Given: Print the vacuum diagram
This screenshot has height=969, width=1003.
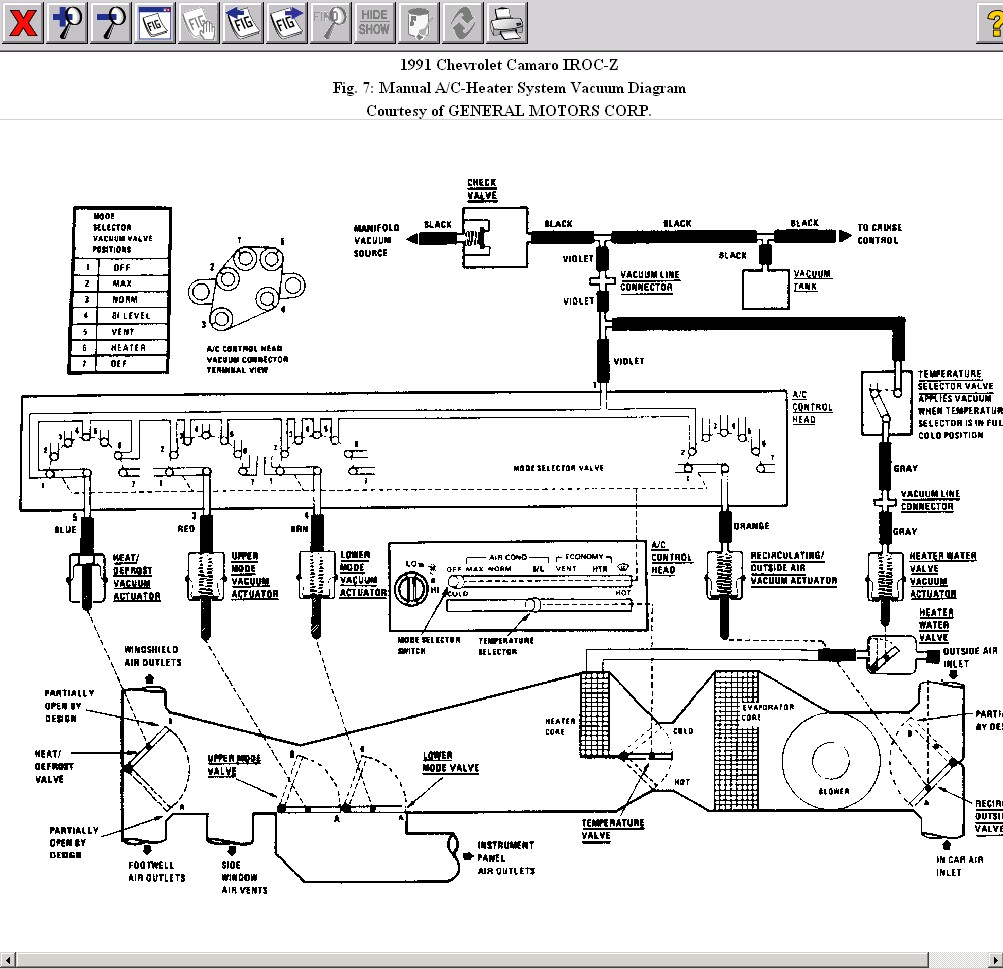Looking at the screenshot, I should [x=507, y=22].
